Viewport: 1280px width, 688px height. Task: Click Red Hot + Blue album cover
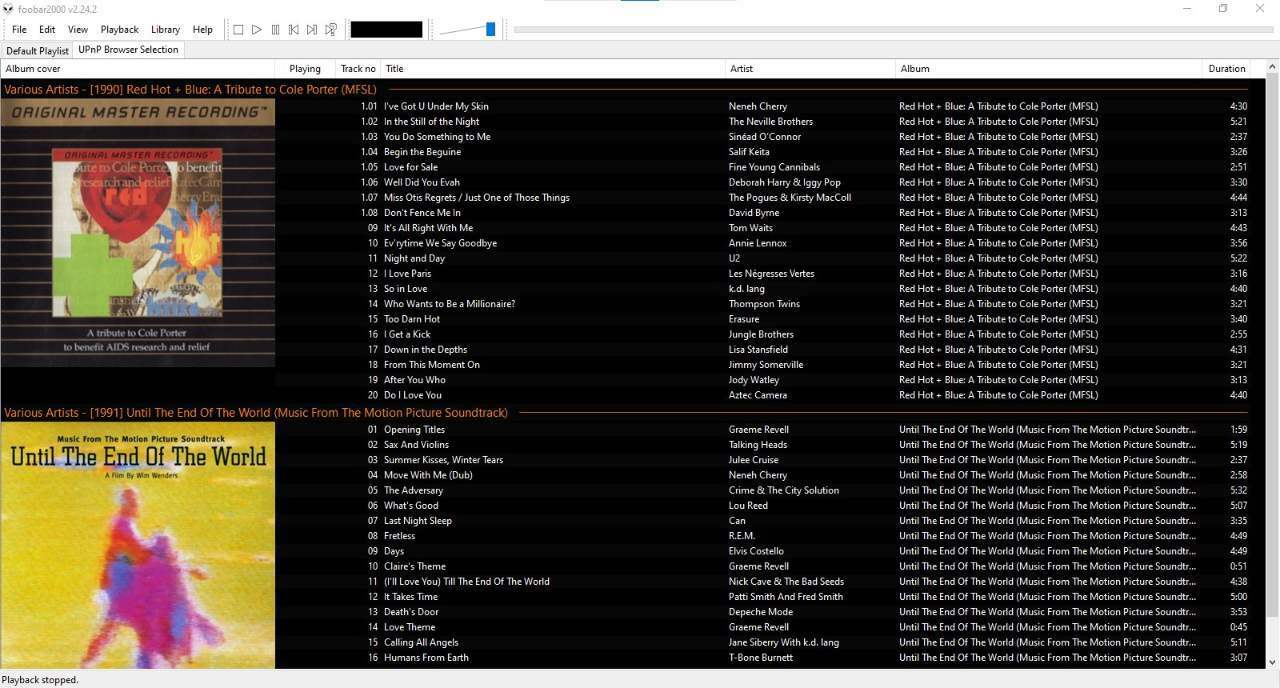pos(138,233)
